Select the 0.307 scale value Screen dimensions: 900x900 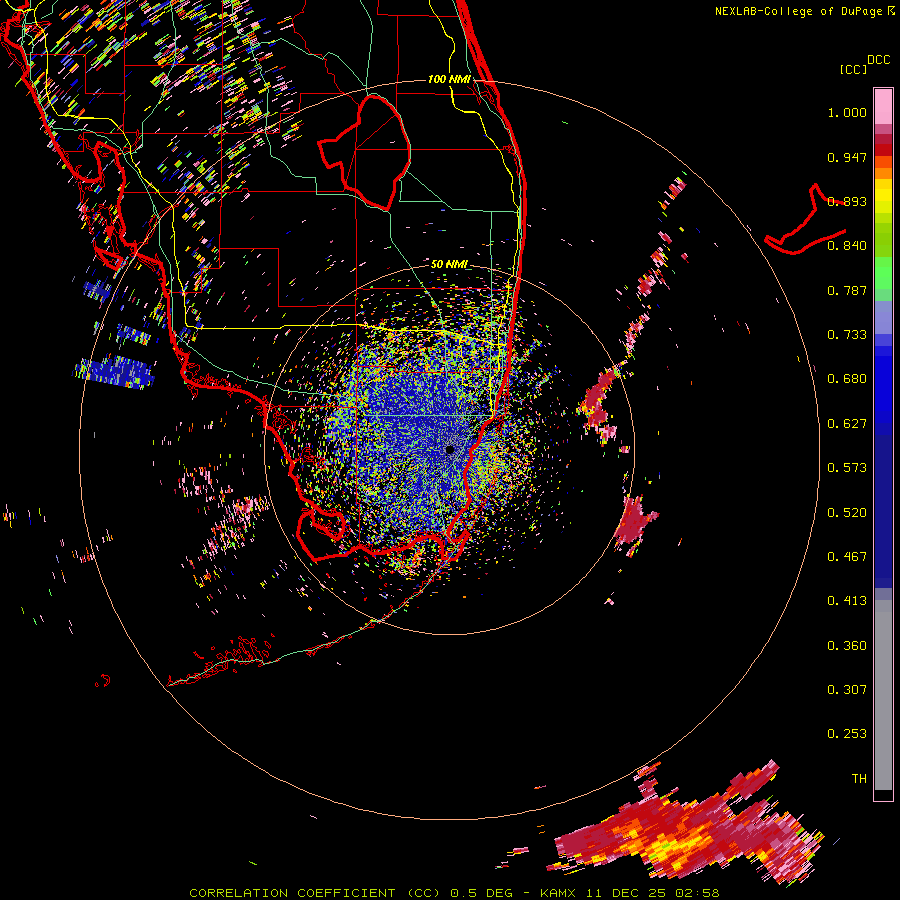(x=847, y=690)
